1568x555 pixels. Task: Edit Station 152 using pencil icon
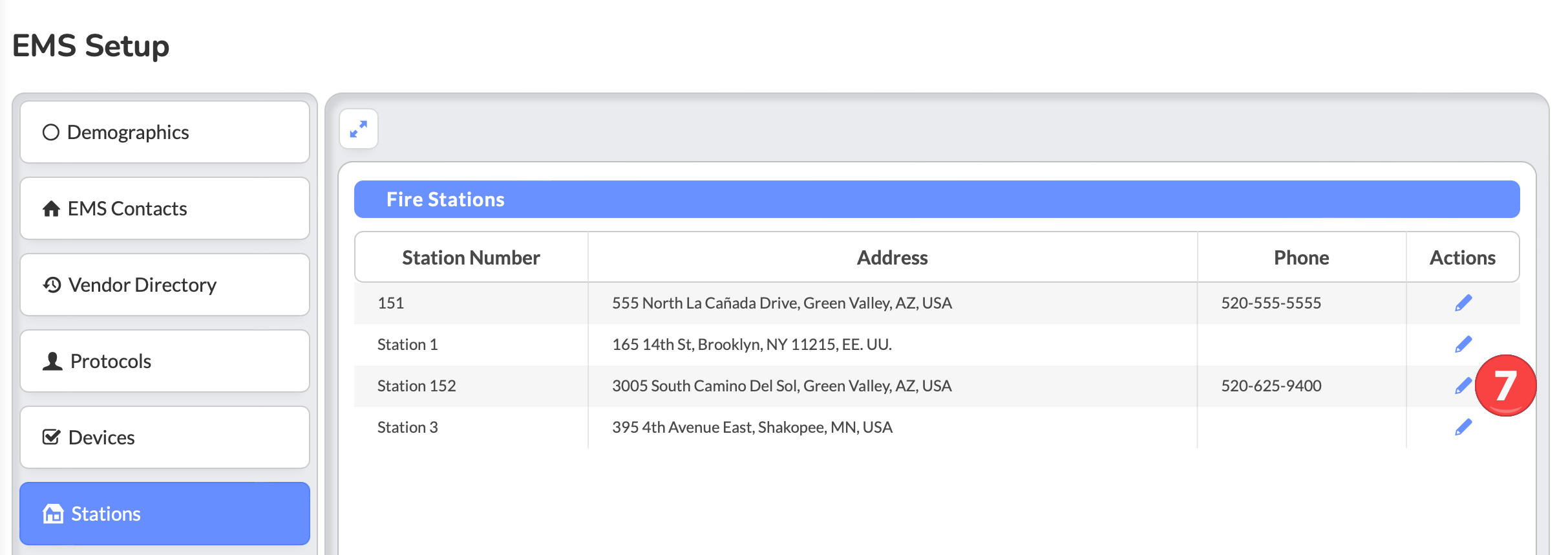1462,386
